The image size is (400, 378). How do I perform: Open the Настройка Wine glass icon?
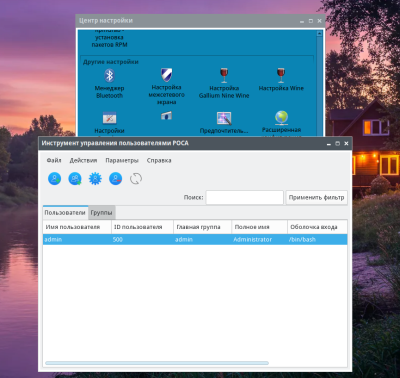281,75
